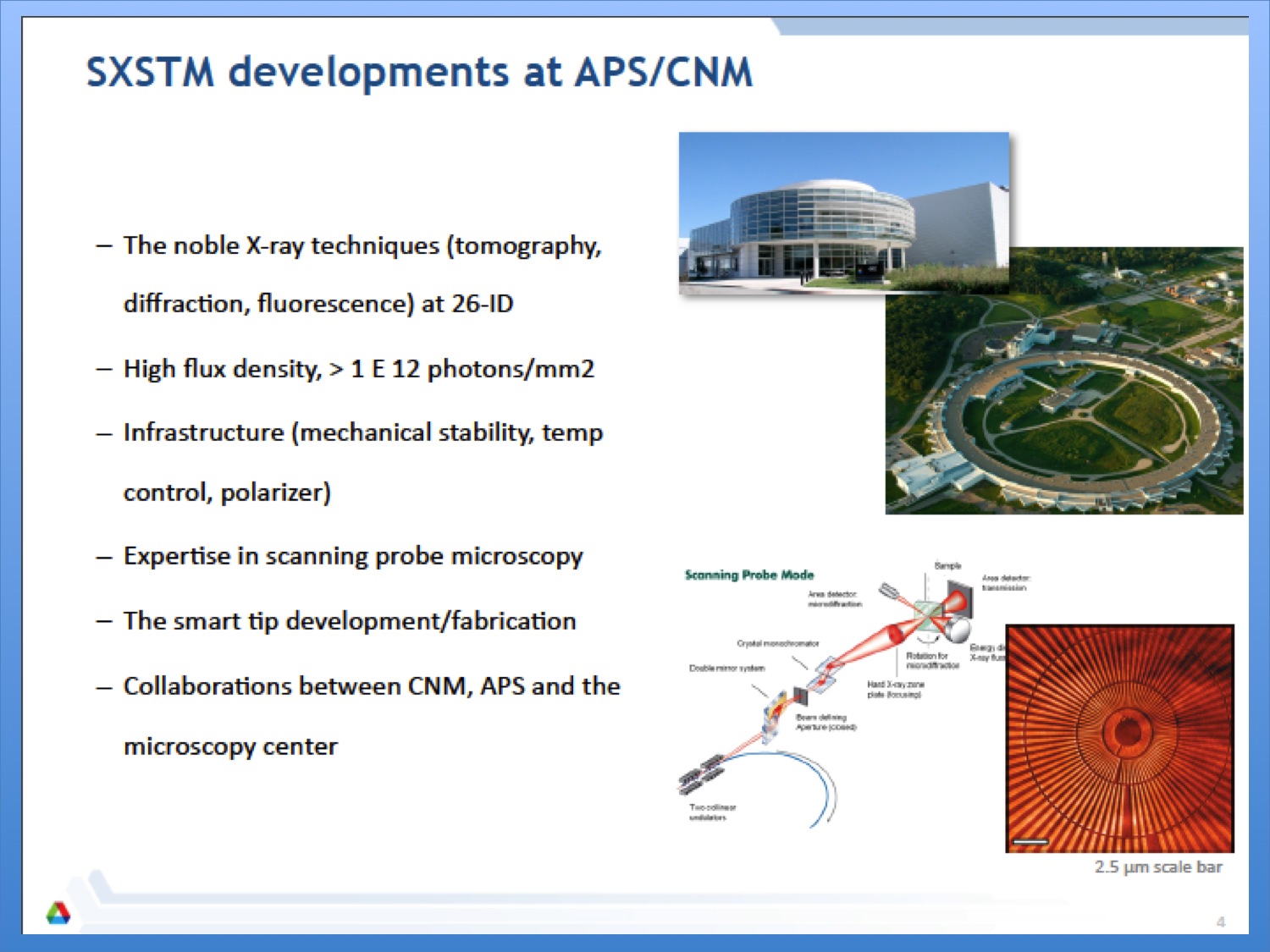Image resolution: width=1270 pixels, height=952 pixels.
Task: Select the CNM building photo
Action: pyautogui.click(x=844, y=213)
